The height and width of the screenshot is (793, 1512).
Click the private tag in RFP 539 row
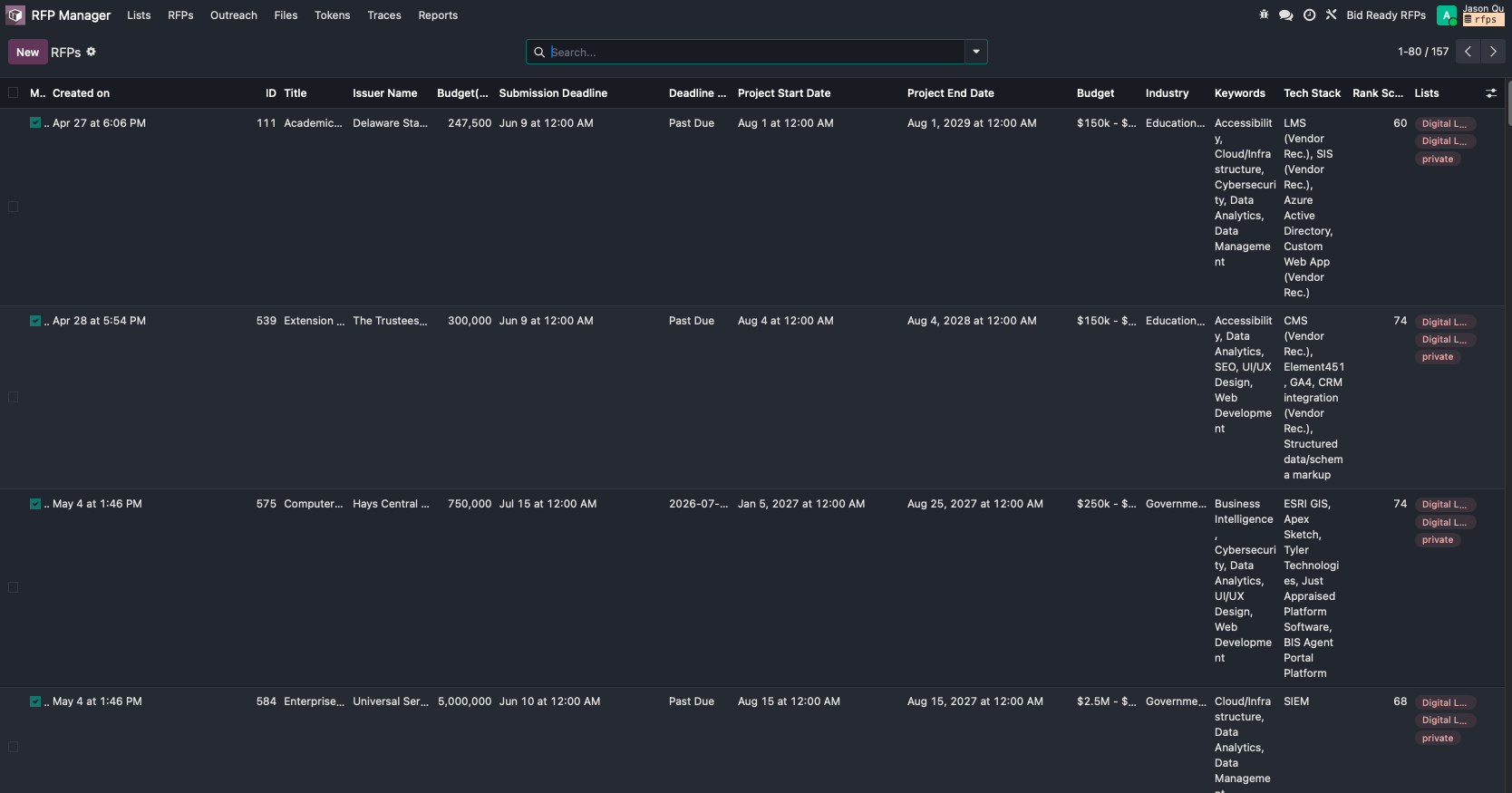click(x=1438, y=357)
